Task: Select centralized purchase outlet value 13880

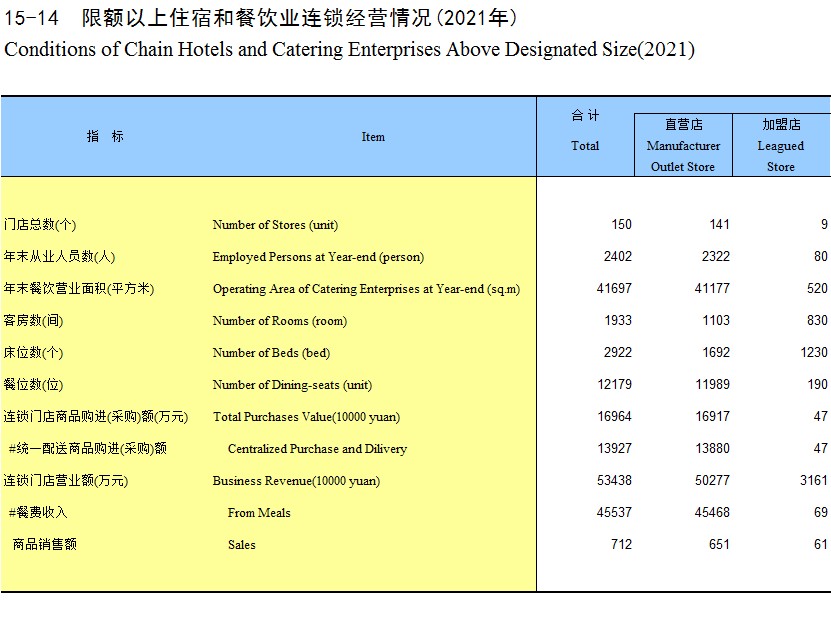Action: 712,448
